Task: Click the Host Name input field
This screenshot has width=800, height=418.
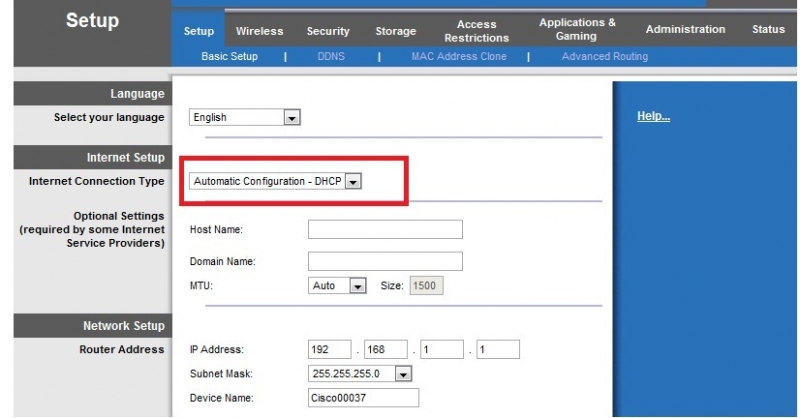Action: [385, 230]
